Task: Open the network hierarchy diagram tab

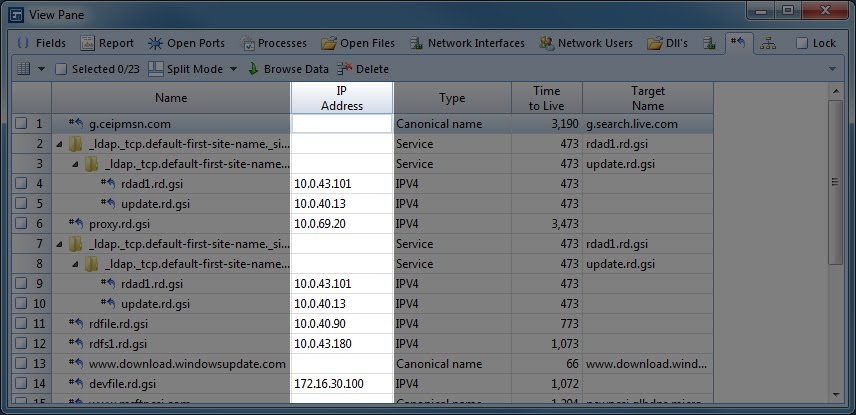Action: (x=768, y=43)
